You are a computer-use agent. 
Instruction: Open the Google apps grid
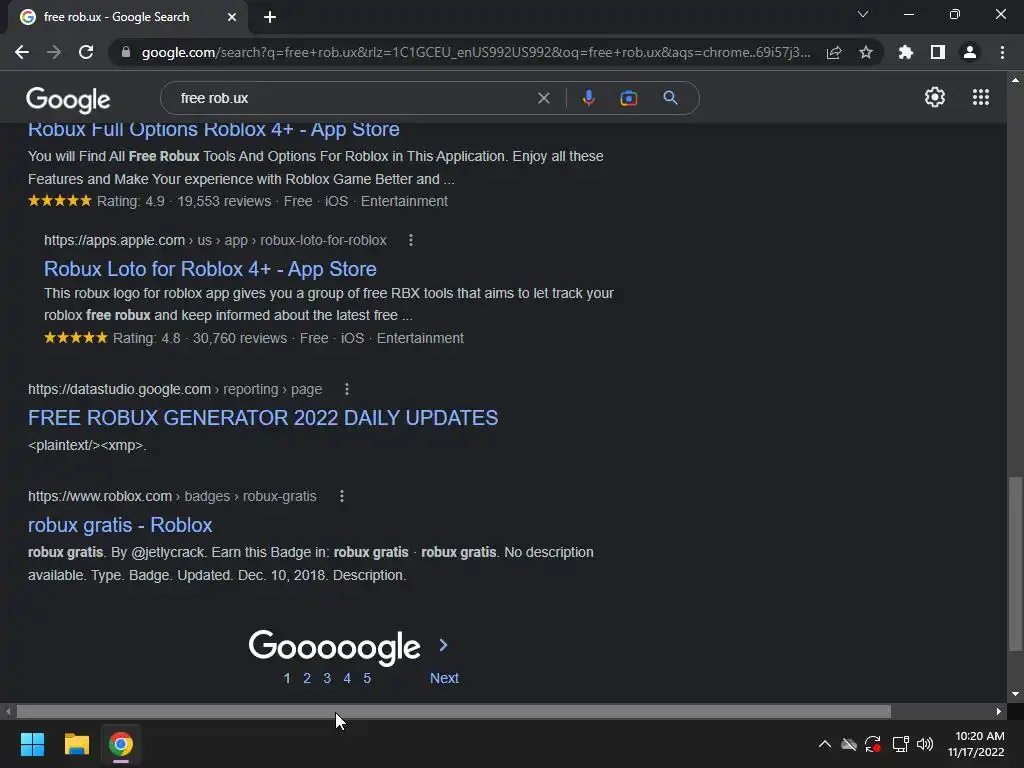tap(981, 97)
